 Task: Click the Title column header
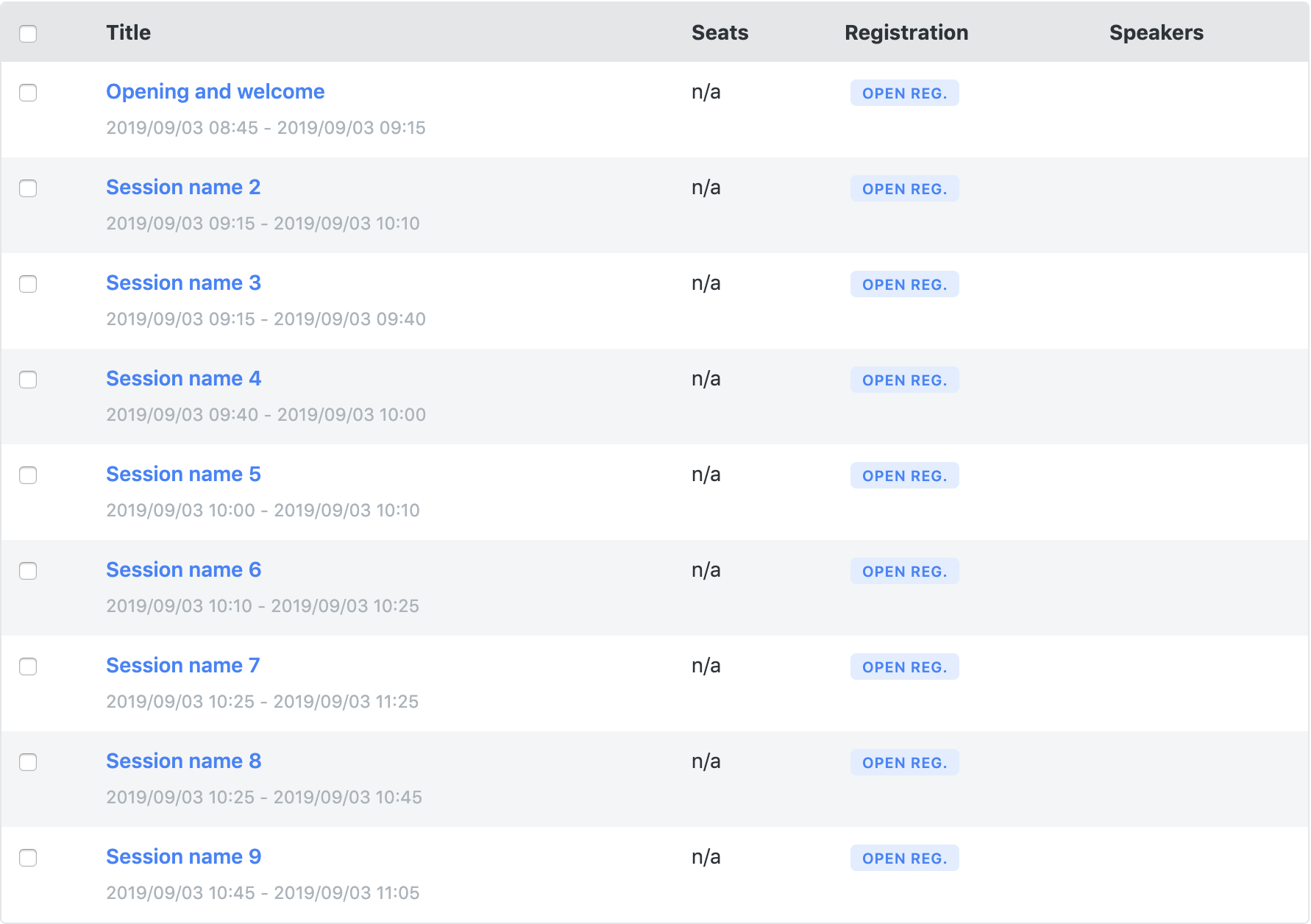(129, 32)
